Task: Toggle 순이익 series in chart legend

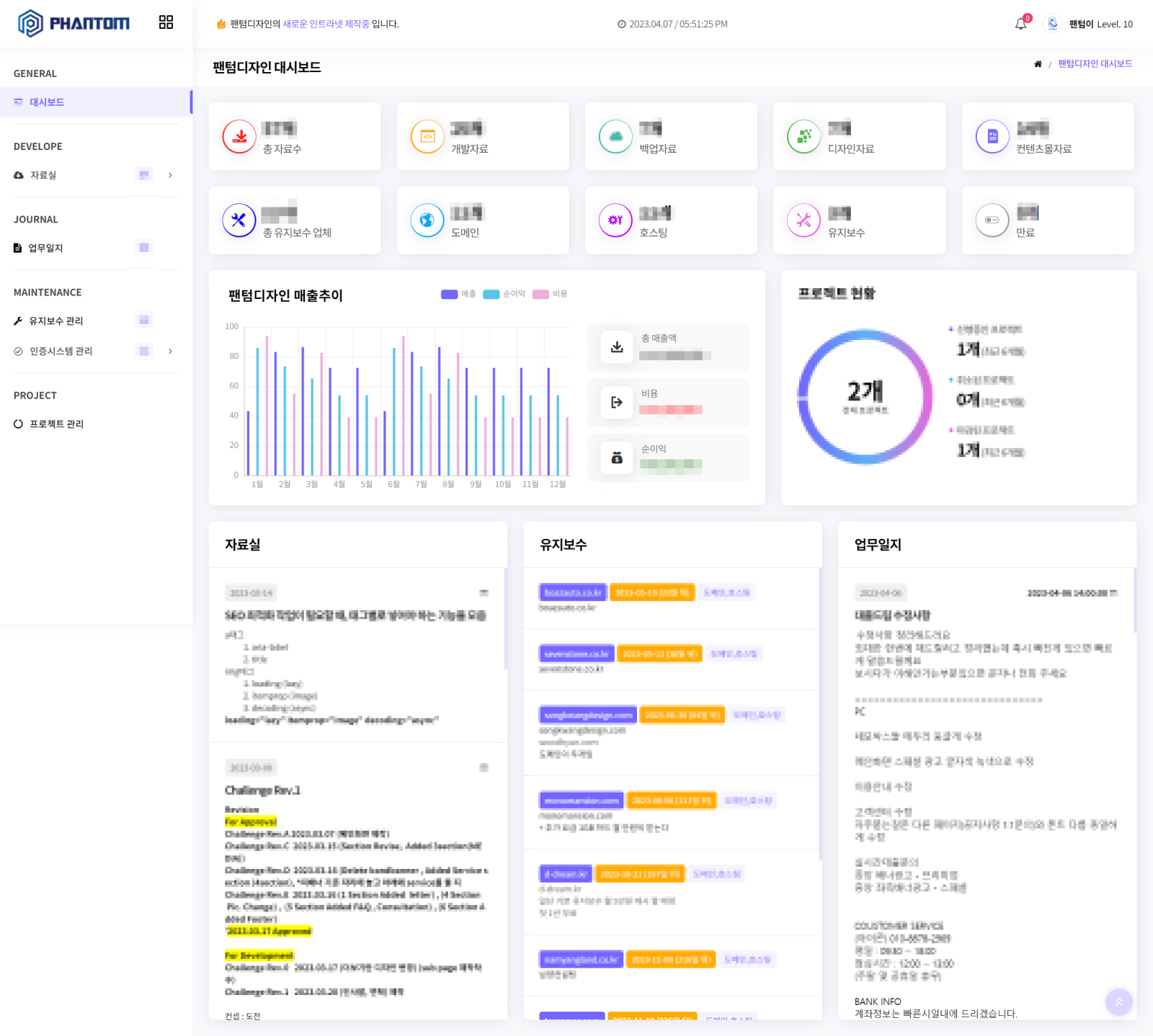Action: click(x=504, y=294)
